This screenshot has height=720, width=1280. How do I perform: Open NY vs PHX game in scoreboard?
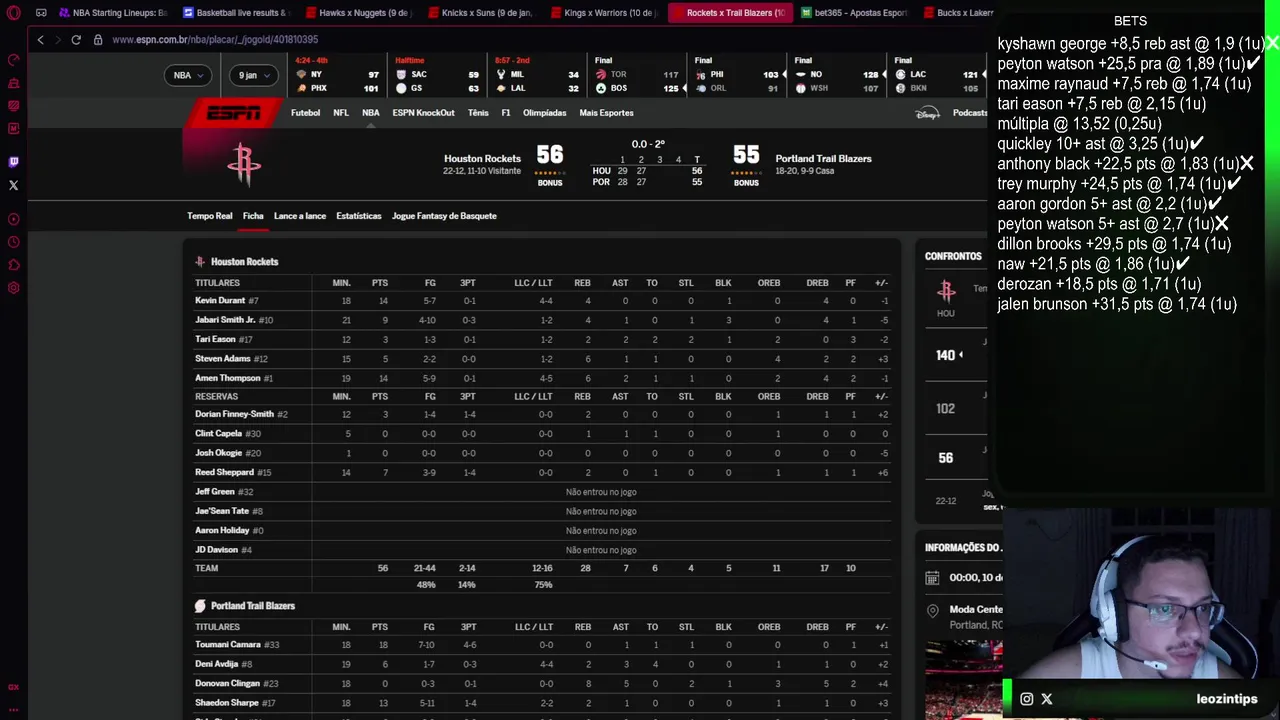pyautogui.click(x=337, y=75)
